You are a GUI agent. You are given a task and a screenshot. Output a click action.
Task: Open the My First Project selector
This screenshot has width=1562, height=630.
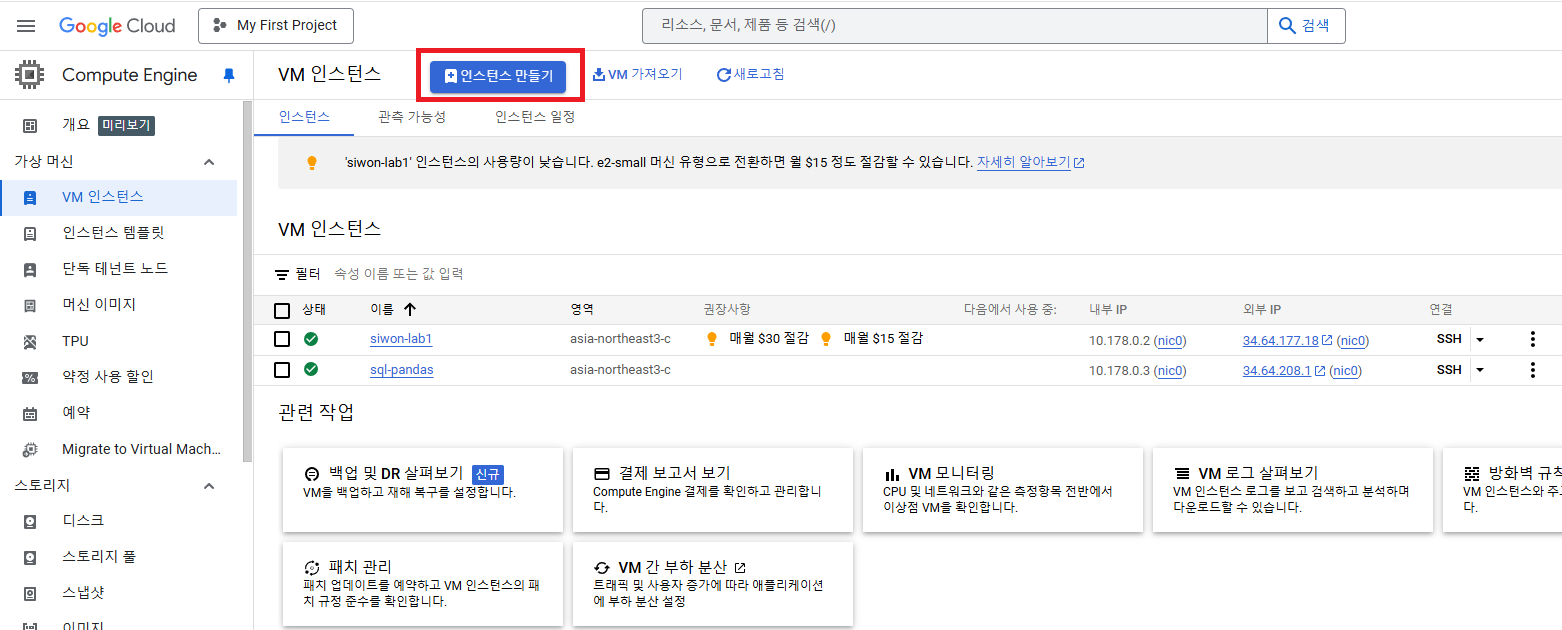(x=276, y=25)
